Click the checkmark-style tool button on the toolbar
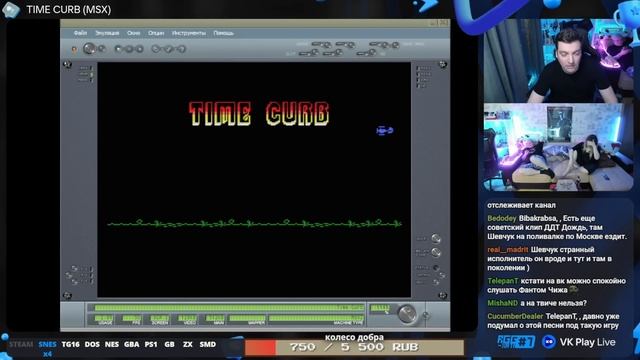This screenshot has height=360, width=640. 169,49
